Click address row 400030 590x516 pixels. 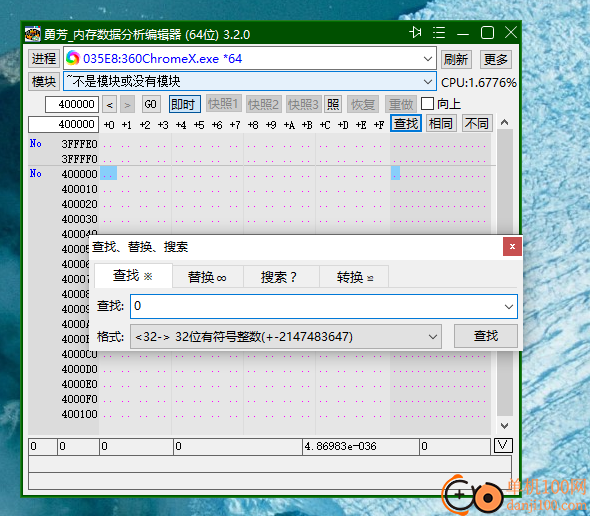[79, 219]
